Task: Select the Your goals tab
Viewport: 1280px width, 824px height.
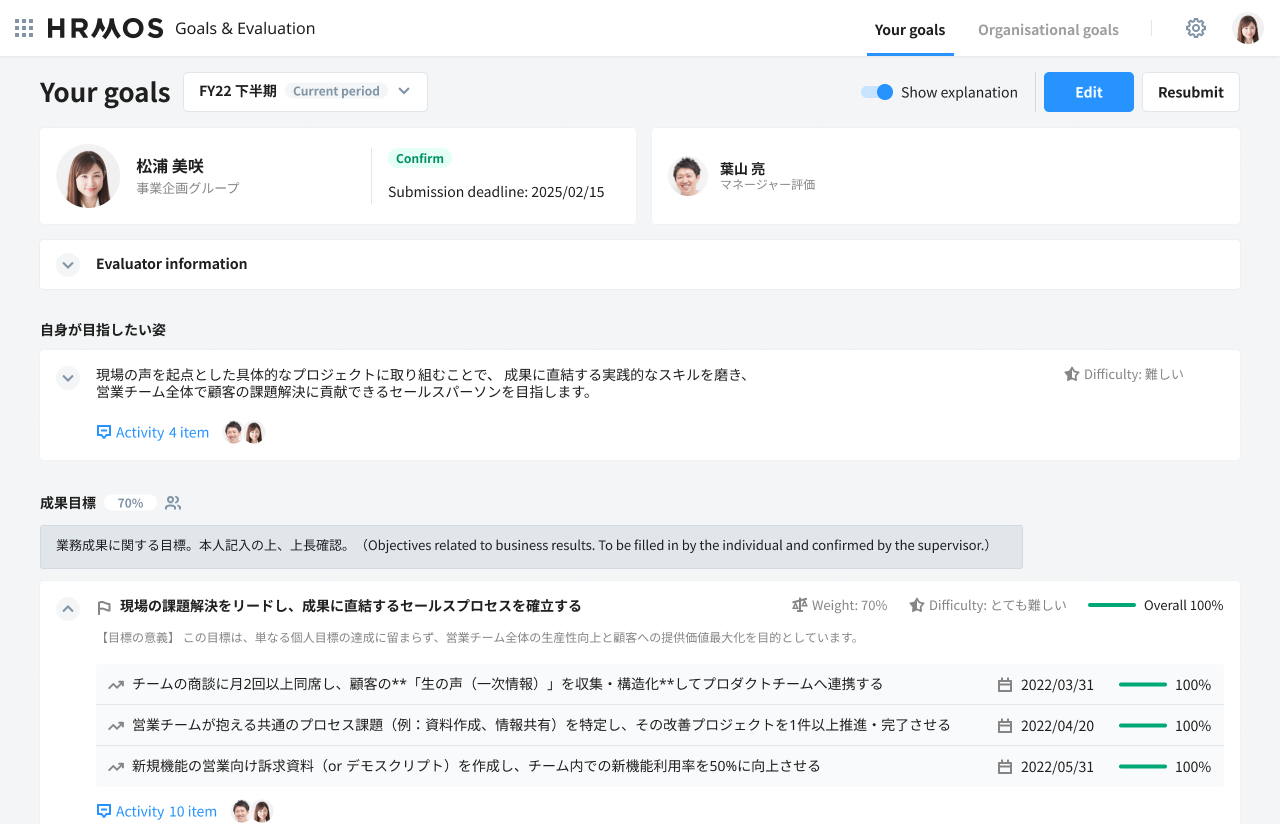Action: tap(909, 29)
